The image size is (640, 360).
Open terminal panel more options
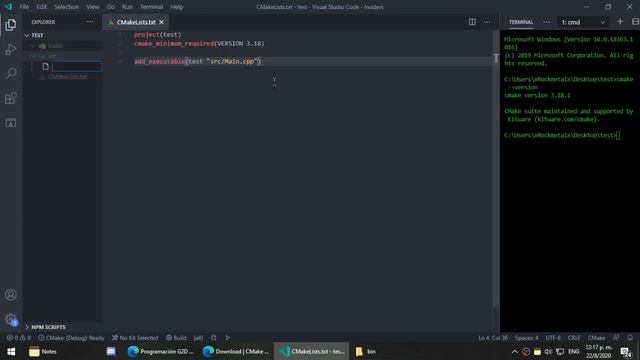point(546,22)
